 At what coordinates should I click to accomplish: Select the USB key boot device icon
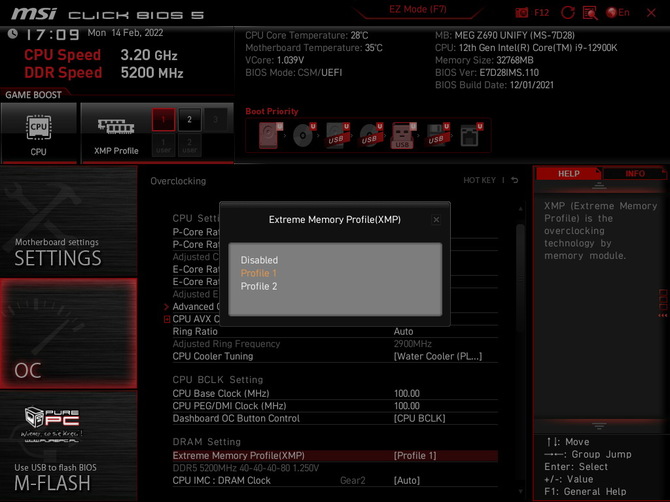point(403,135)
